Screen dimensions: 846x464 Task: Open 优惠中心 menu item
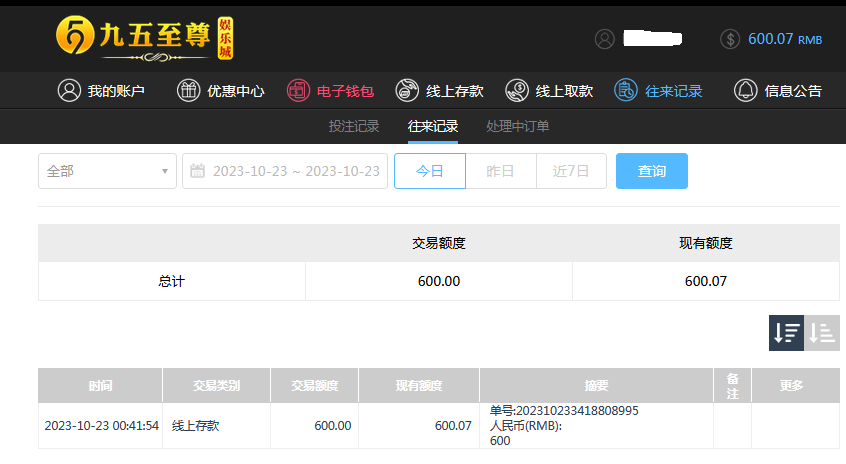[221, 91]
